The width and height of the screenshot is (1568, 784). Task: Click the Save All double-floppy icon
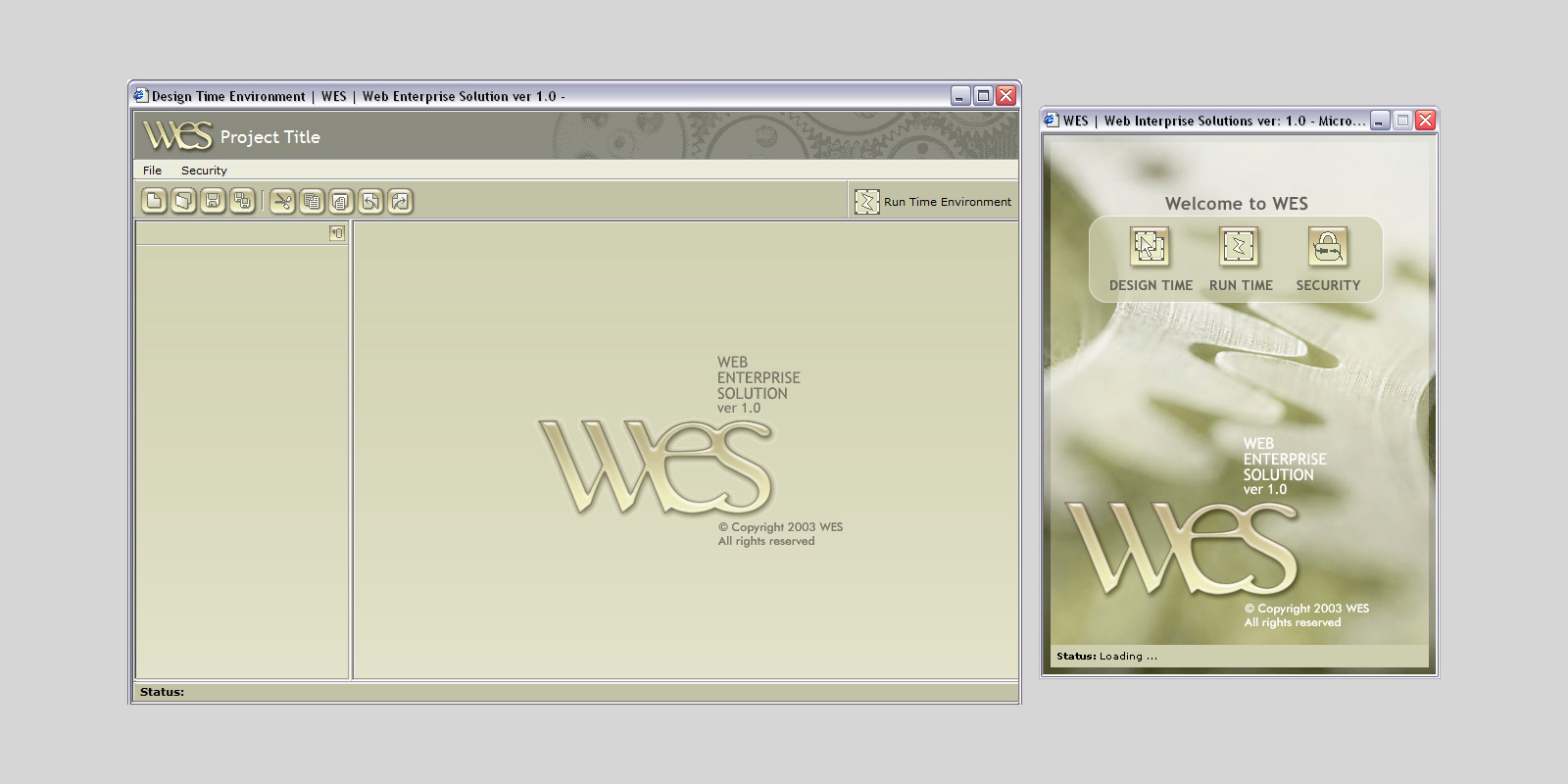[x=242, y=202]
